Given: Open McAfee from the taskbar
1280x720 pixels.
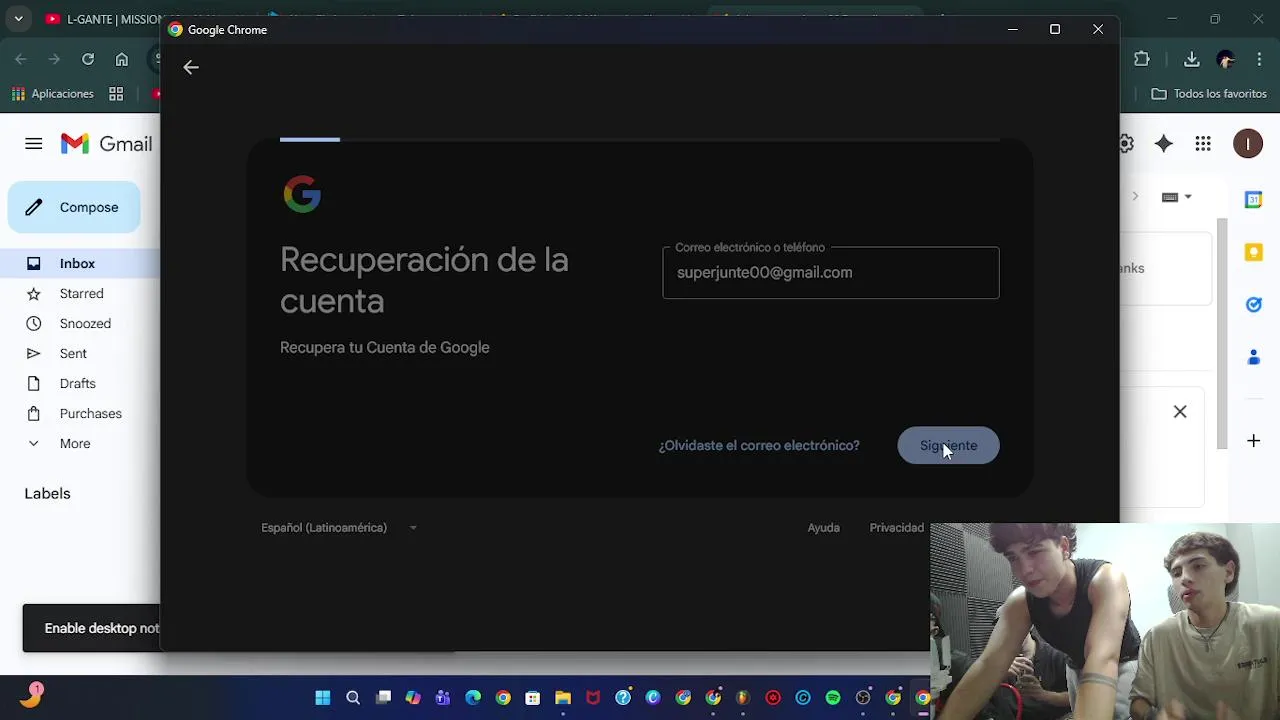Looking at the screenshot, I should click(x=593, y=698).
